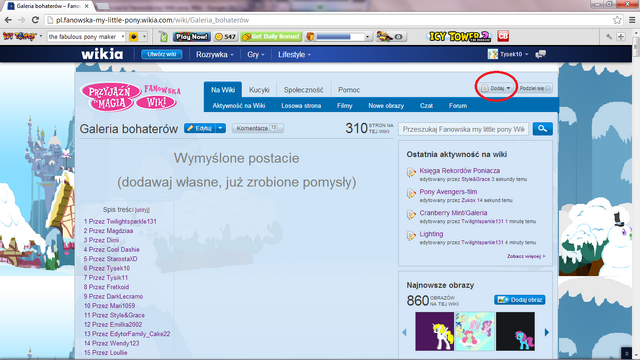The height and width of the screenshot is (360, 640).
Task: Collapse contents via the ukryj link
Action: 142,210
